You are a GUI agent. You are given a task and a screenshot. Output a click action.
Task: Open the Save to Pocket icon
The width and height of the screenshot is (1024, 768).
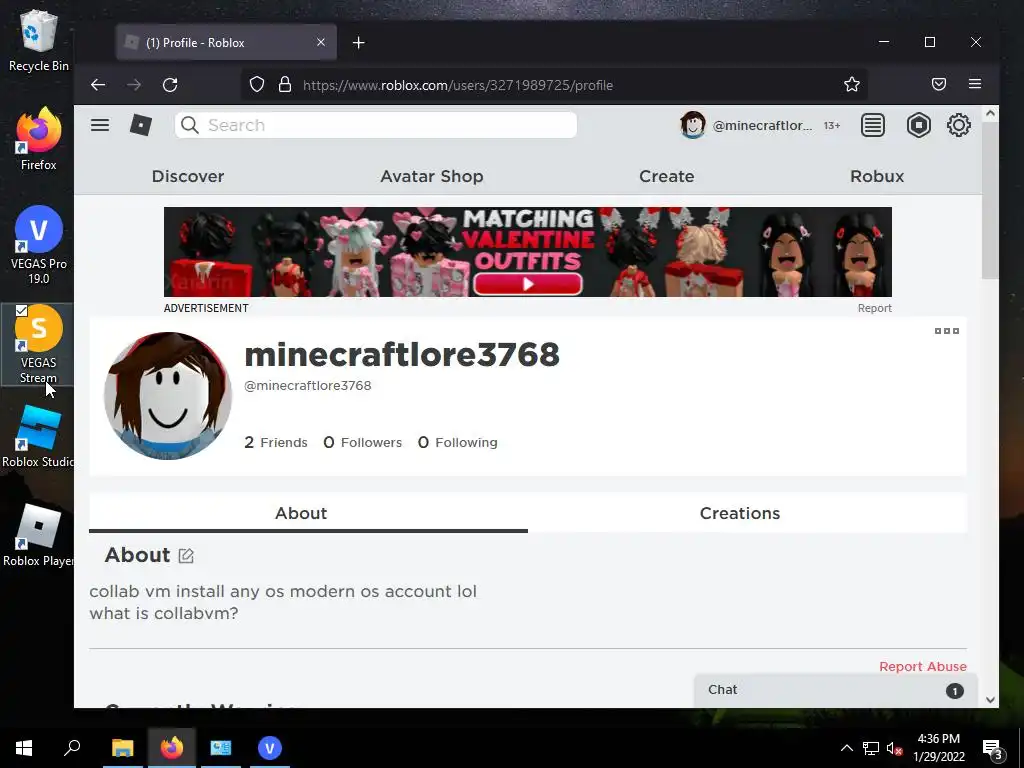(938, 84)
